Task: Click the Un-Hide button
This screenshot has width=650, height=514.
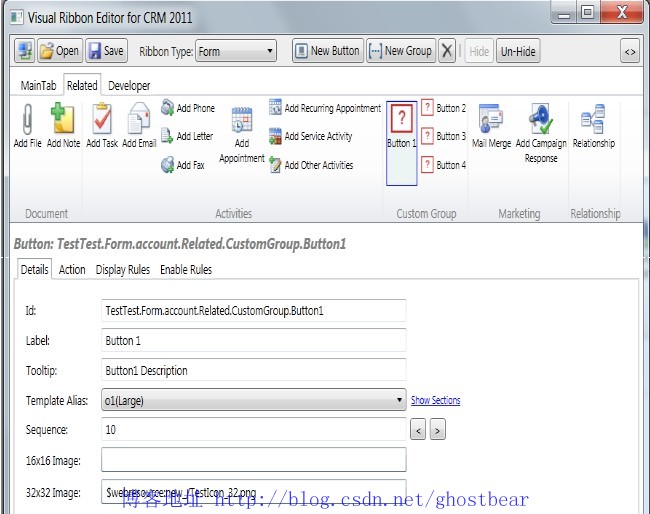Action: click(x=518, y=51)
